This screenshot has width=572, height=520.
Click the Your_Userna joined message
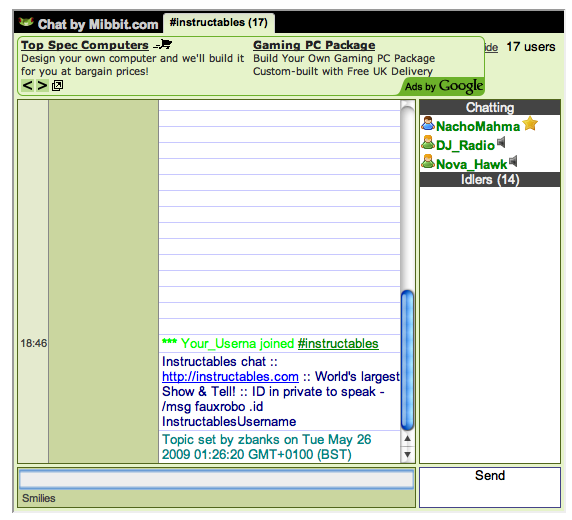[x=270, y=343]
